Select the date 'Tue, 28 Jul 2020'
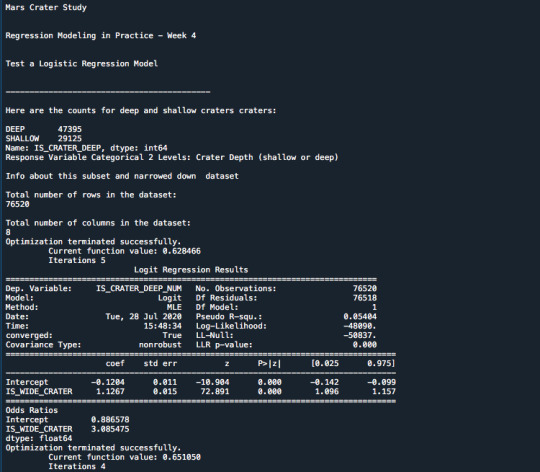 point(144,317)
